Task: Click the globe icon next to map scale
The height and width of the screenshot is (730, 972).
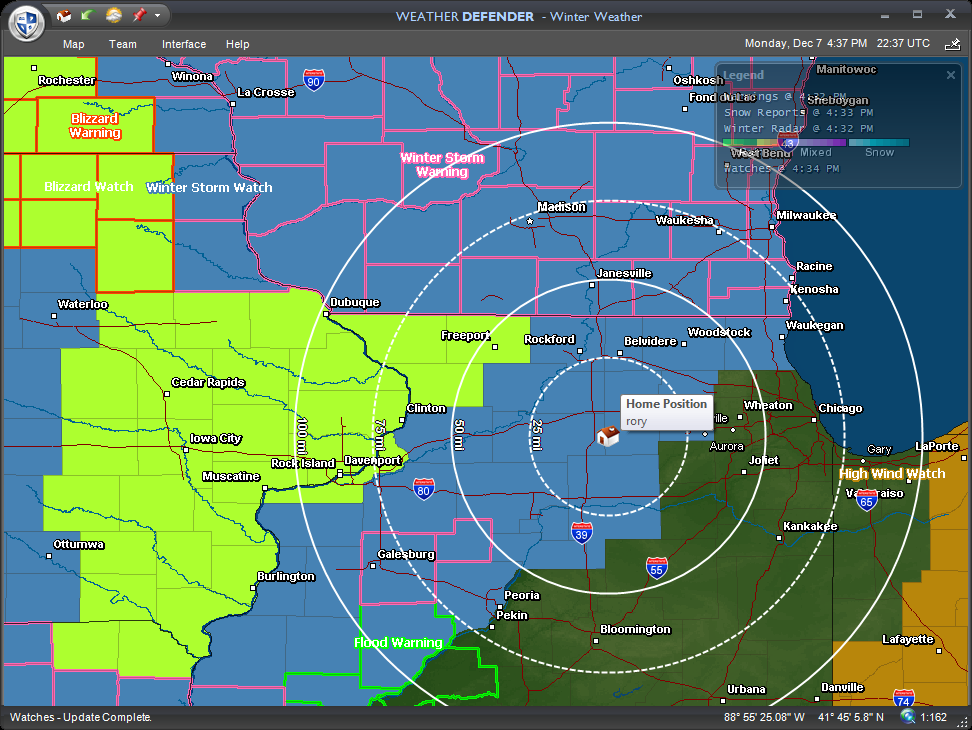Action: (908, 717)
